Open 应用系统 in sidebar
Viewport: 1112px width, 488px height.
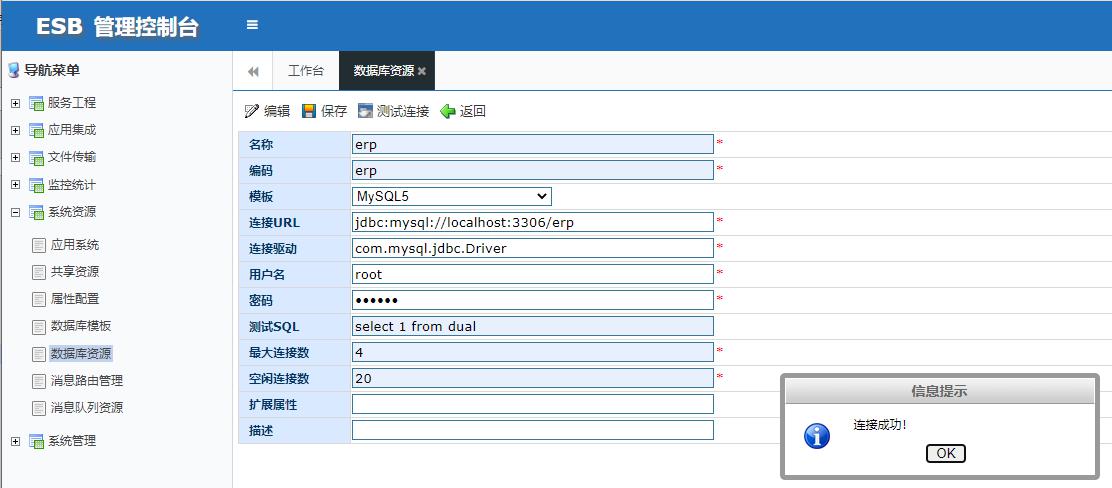click(x=75, y=245)
